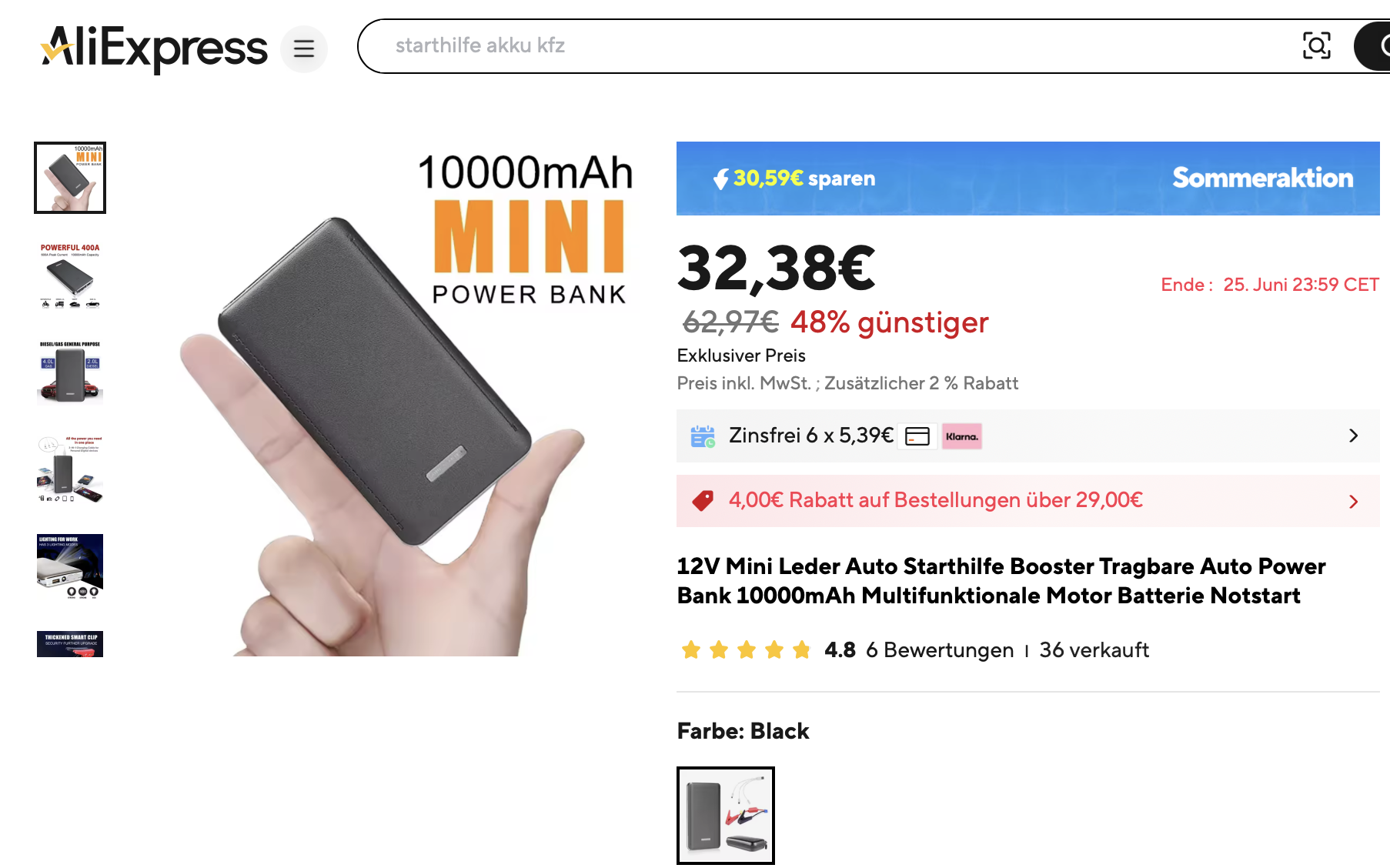This screenshot has height=868, width=1390.
Task: Expand the 4,00€ Rabatt coupon chevron
Action: point(1354,502)
